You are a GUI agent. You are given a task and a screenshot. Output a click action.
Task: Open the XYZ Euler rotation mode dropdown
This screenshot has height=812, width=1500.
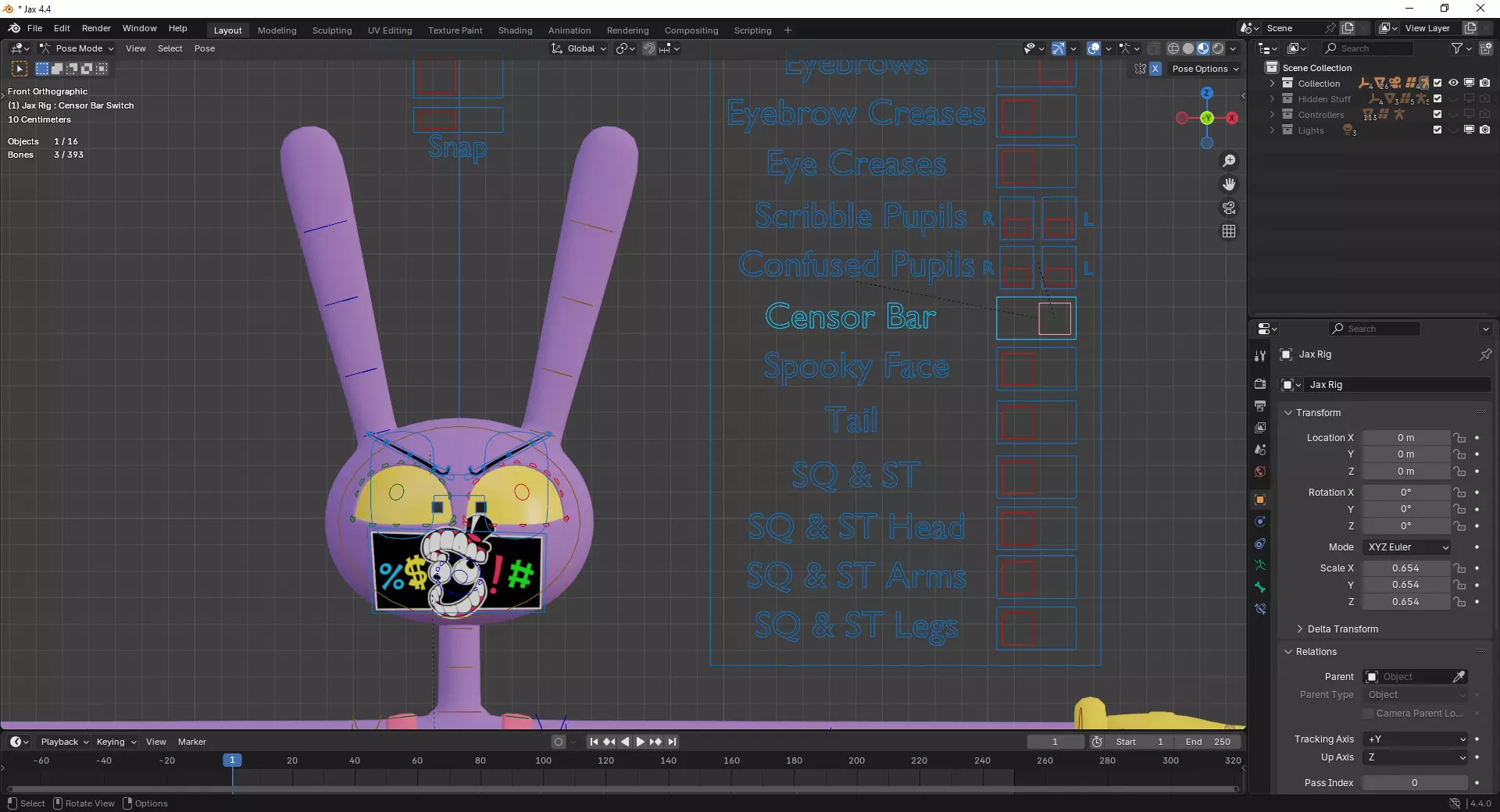(1407, 547)
